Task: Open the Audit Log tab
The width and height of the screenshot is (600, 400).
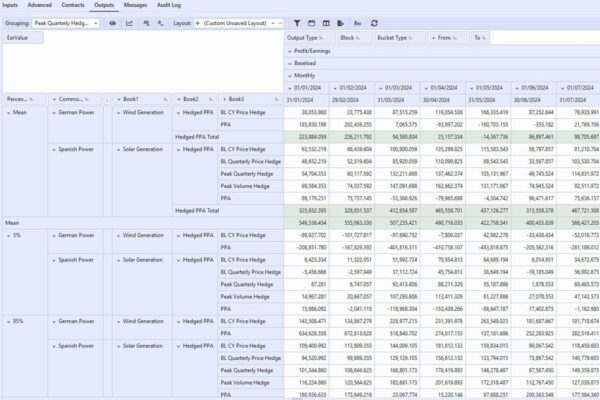Action: tap(169, 5)
